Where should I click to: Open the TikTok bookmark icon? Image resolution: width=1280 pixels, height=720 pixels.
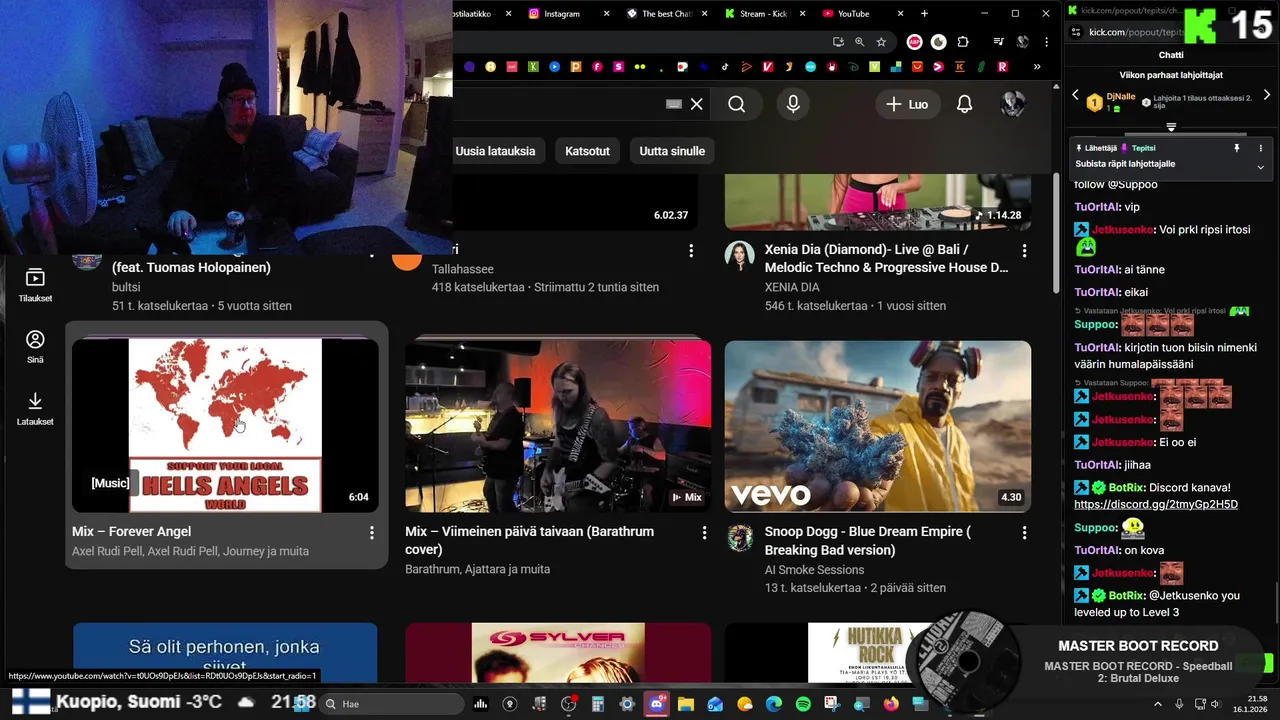(x=725, y=67)
